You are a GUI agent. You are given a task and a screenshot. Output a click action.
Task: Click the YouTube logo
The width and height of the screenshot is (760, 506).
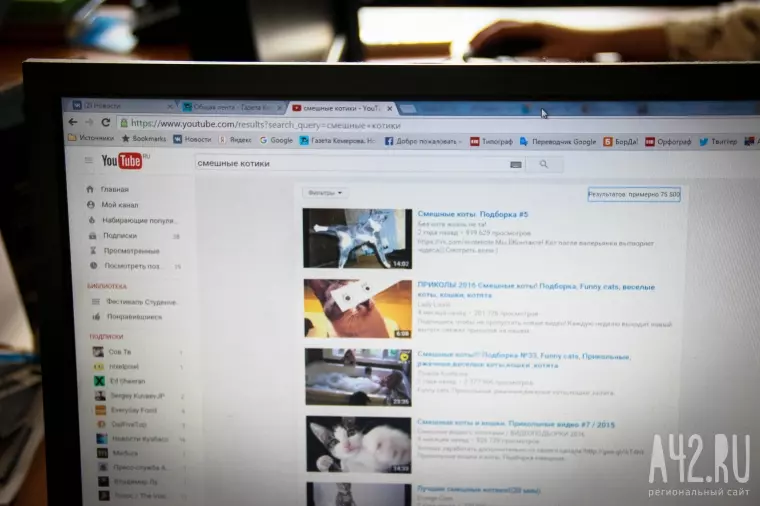point(122,161)
